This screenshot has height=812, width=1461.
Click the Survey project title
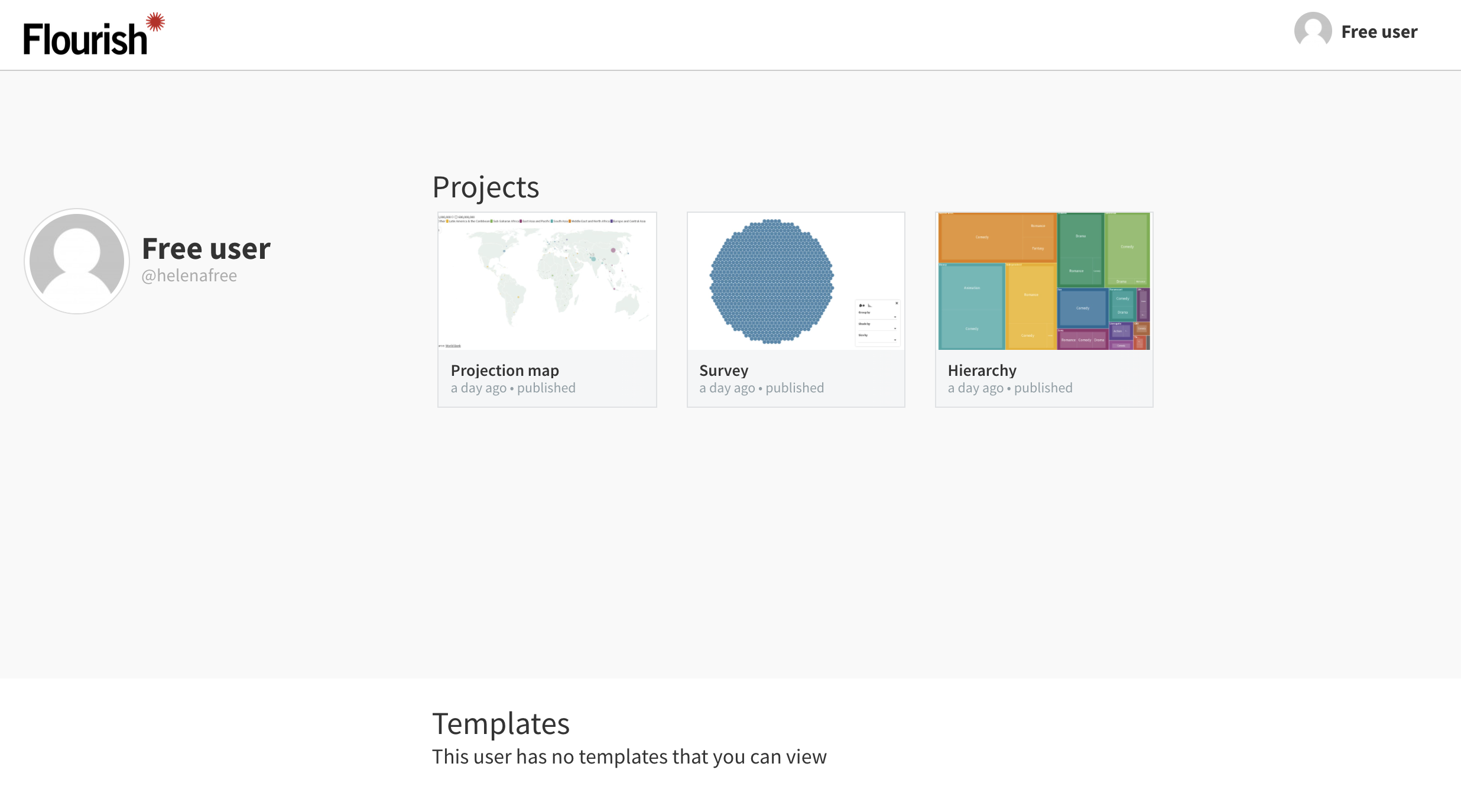coord(723,371)
